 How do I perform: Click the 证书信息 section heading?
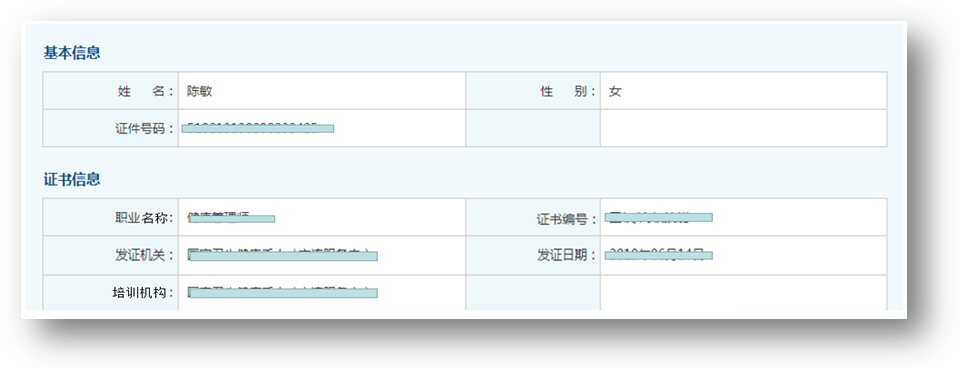pos(72,180)
